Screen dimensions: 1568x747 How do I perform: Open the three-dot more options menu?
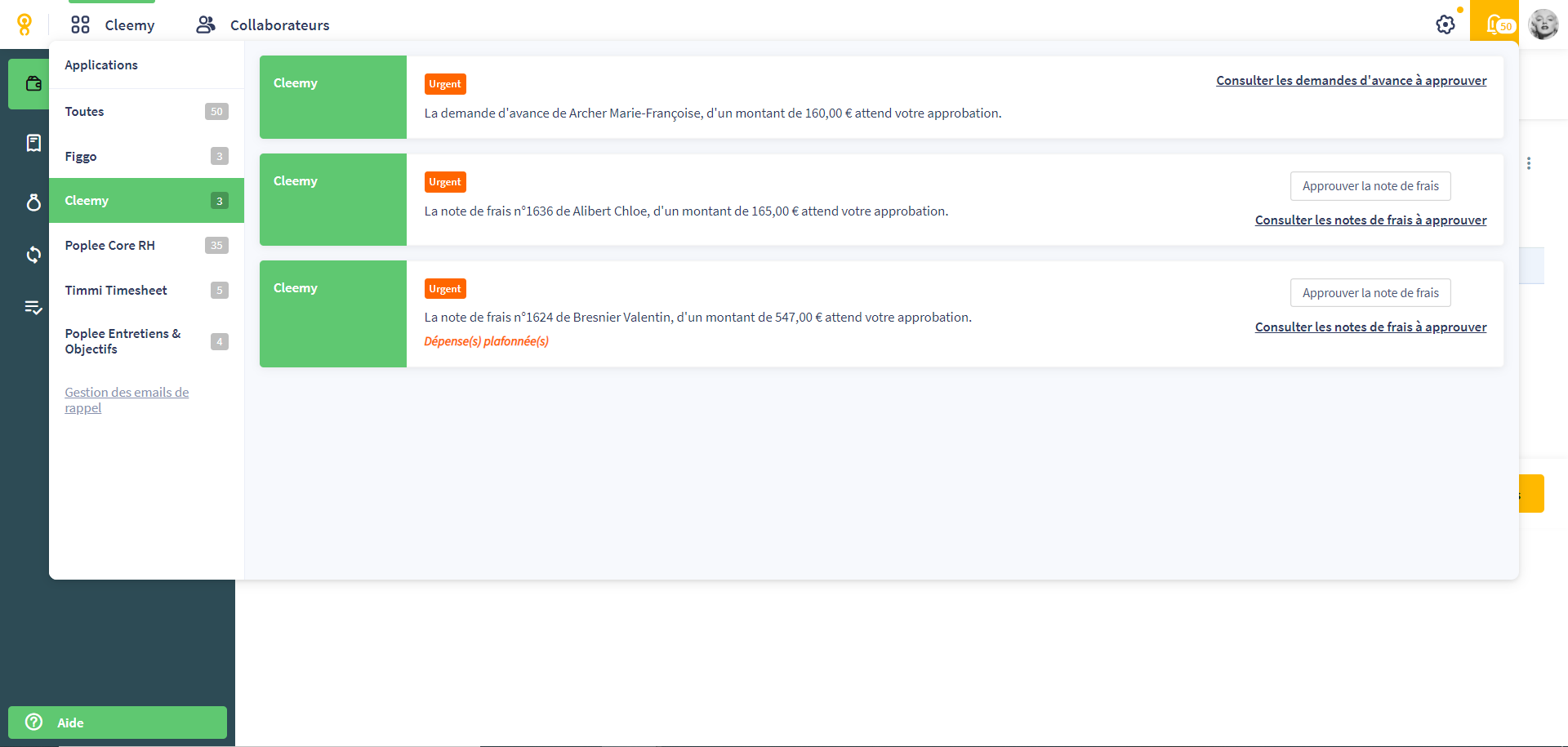coord(1529,163)
